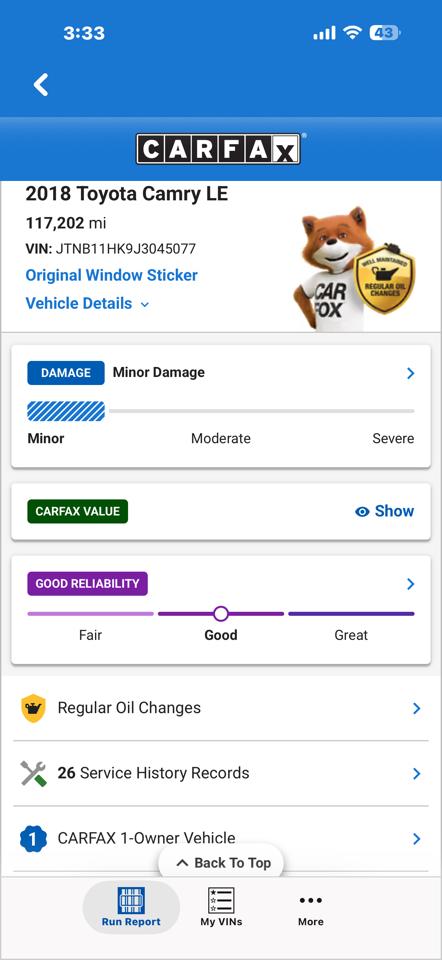The height and width of the screenshot is (960, 442).
Task: Open My VINs list icon
Action: click(x=221, y=901)
